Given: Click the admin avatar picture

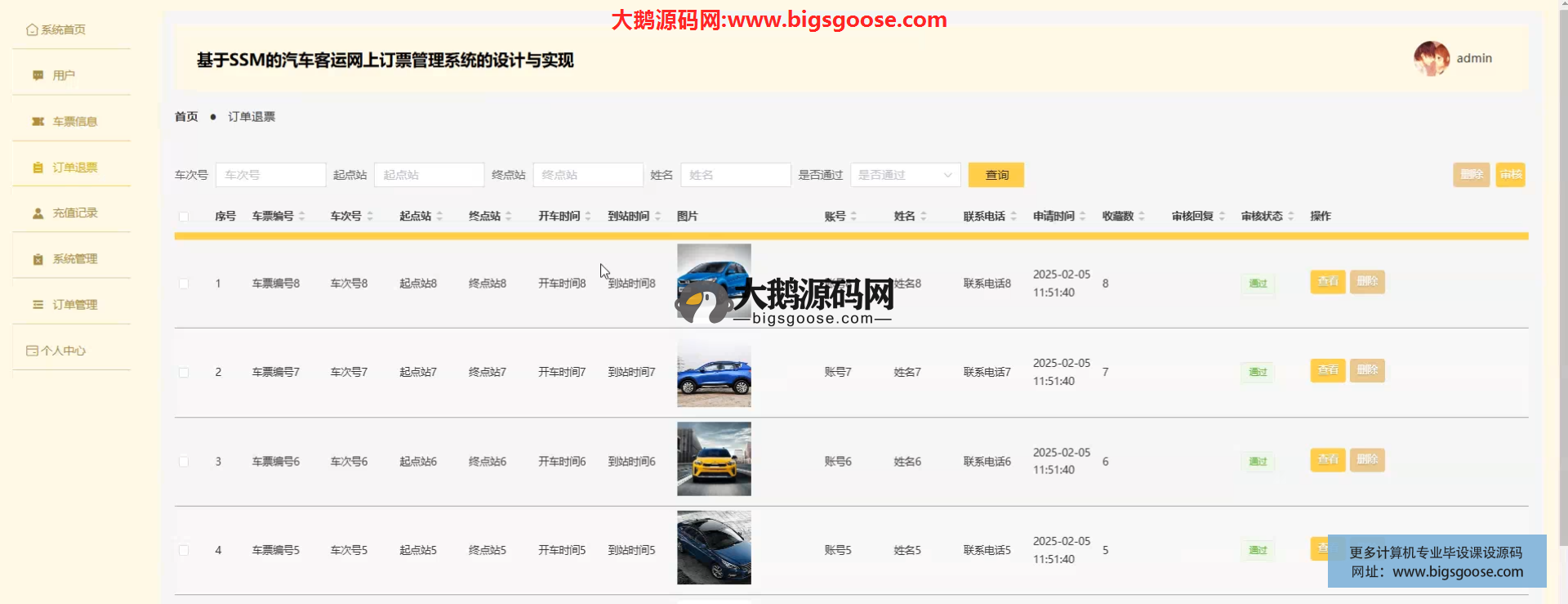Looking at the screenshot, I should pos(1431,59).
